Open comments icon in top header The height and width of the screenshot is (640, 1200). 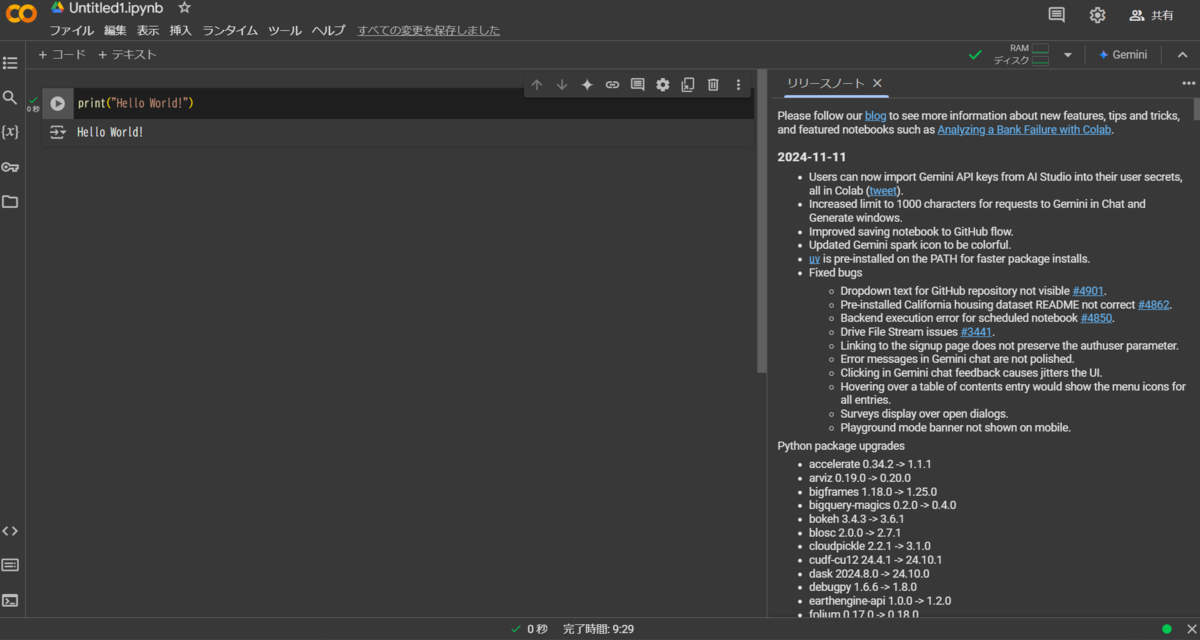point(1056,14)
